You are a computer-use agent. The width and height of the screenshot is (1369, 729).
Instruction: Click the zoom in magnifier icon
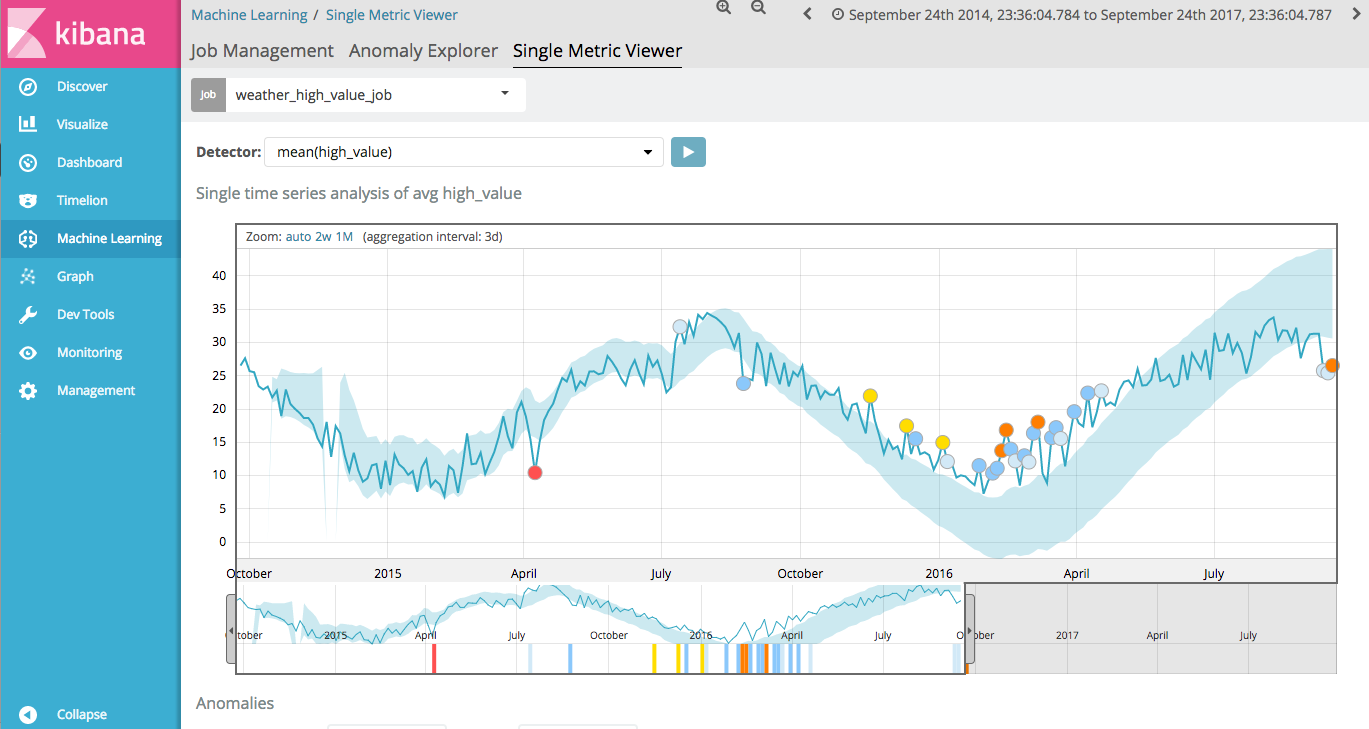point(724,8)
